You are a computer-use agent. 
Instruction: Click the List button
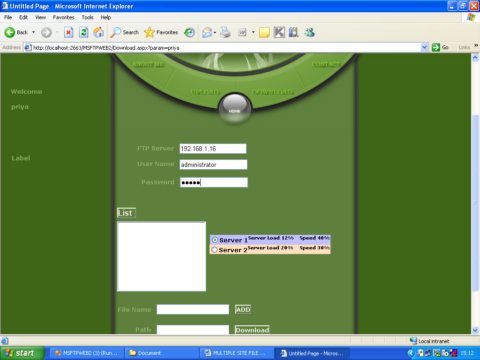[x=126, y=213]
